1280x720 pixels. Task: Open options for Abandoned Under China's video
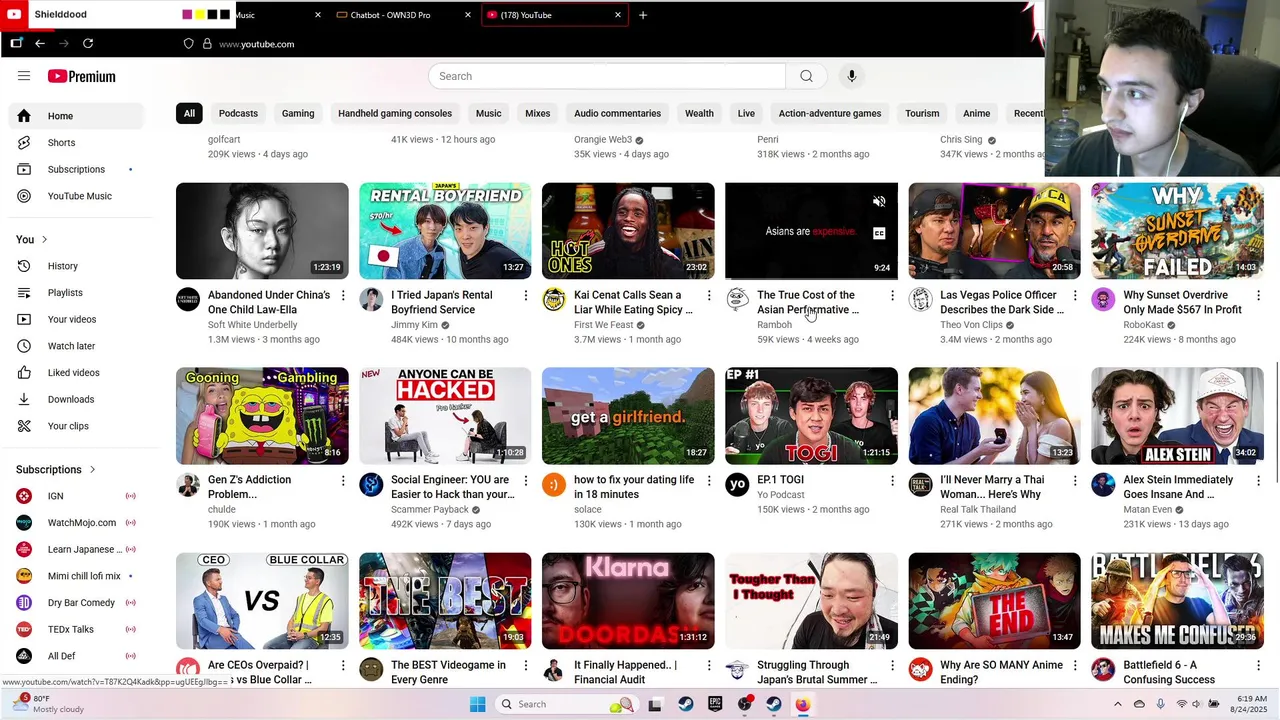pos(343,296)
